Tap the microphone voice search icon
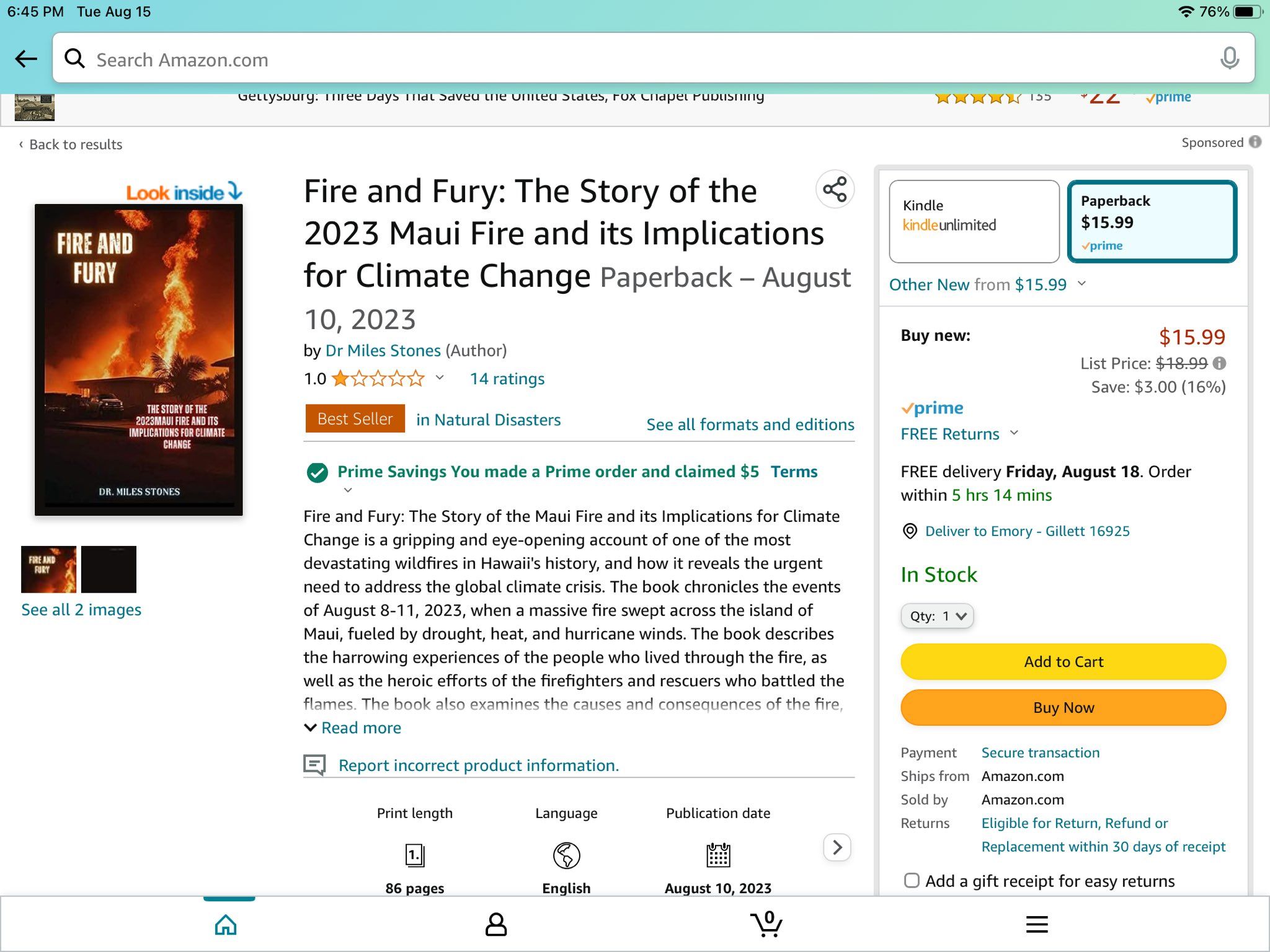The image size is (1270, 952). pyautogui.click(x=1229, y=59)
